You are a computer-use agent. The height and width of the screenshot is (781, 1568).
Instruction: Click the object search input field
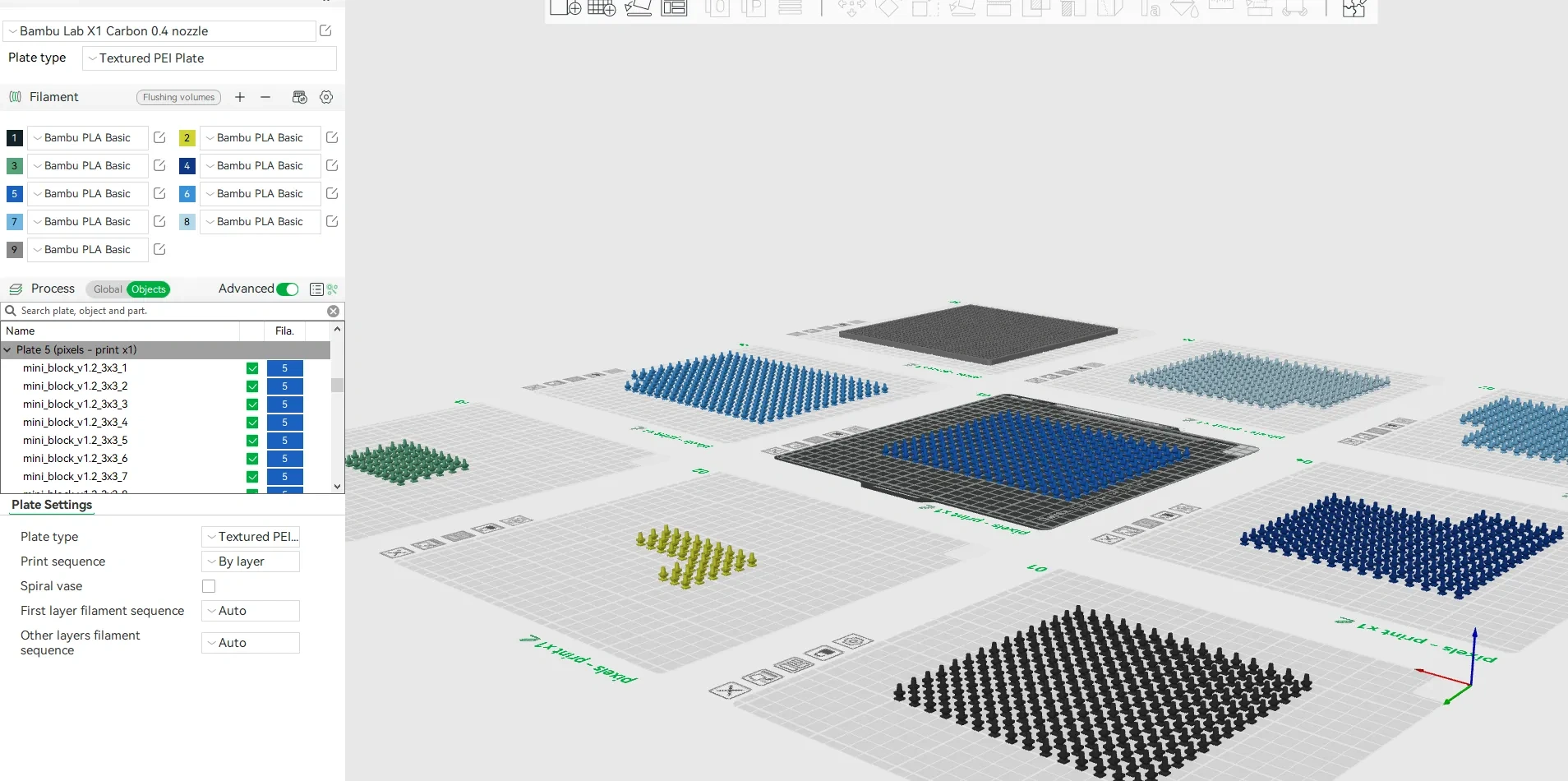164,311
